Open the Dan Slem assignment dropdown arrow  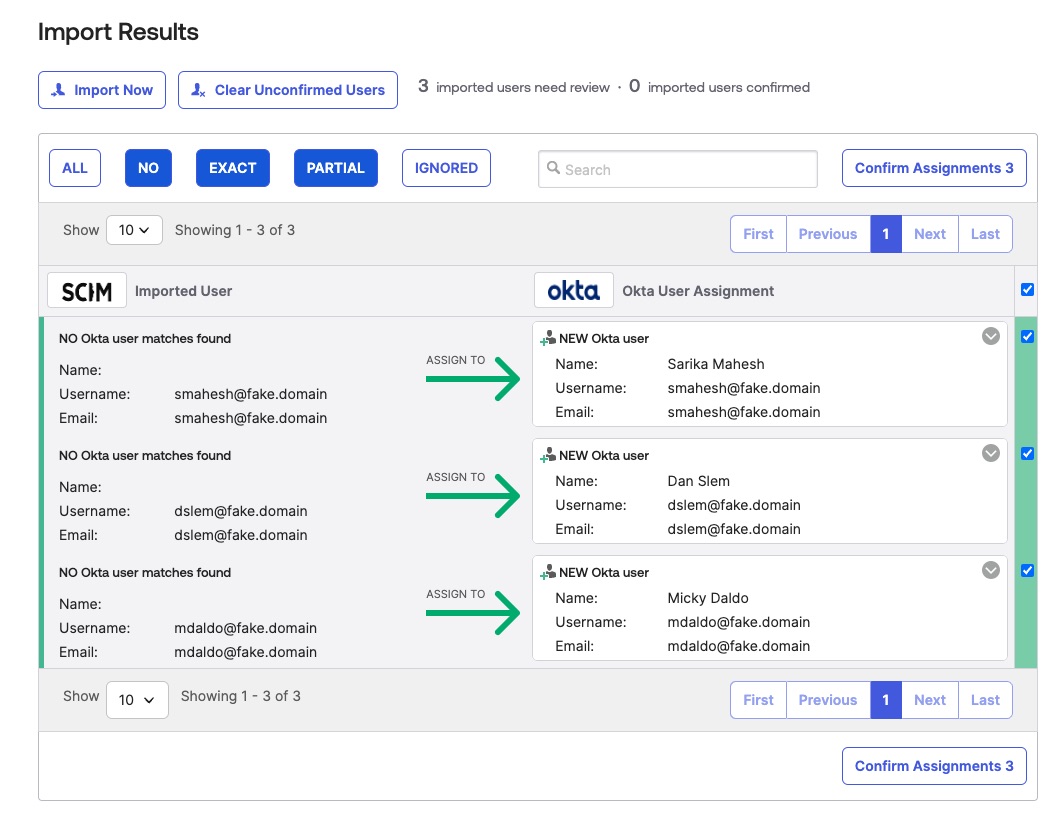pyautogui.click(x=991, y=454)
